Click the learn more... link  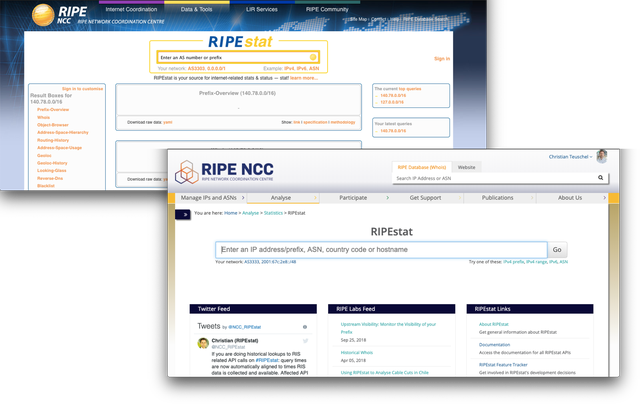(304, 78)
